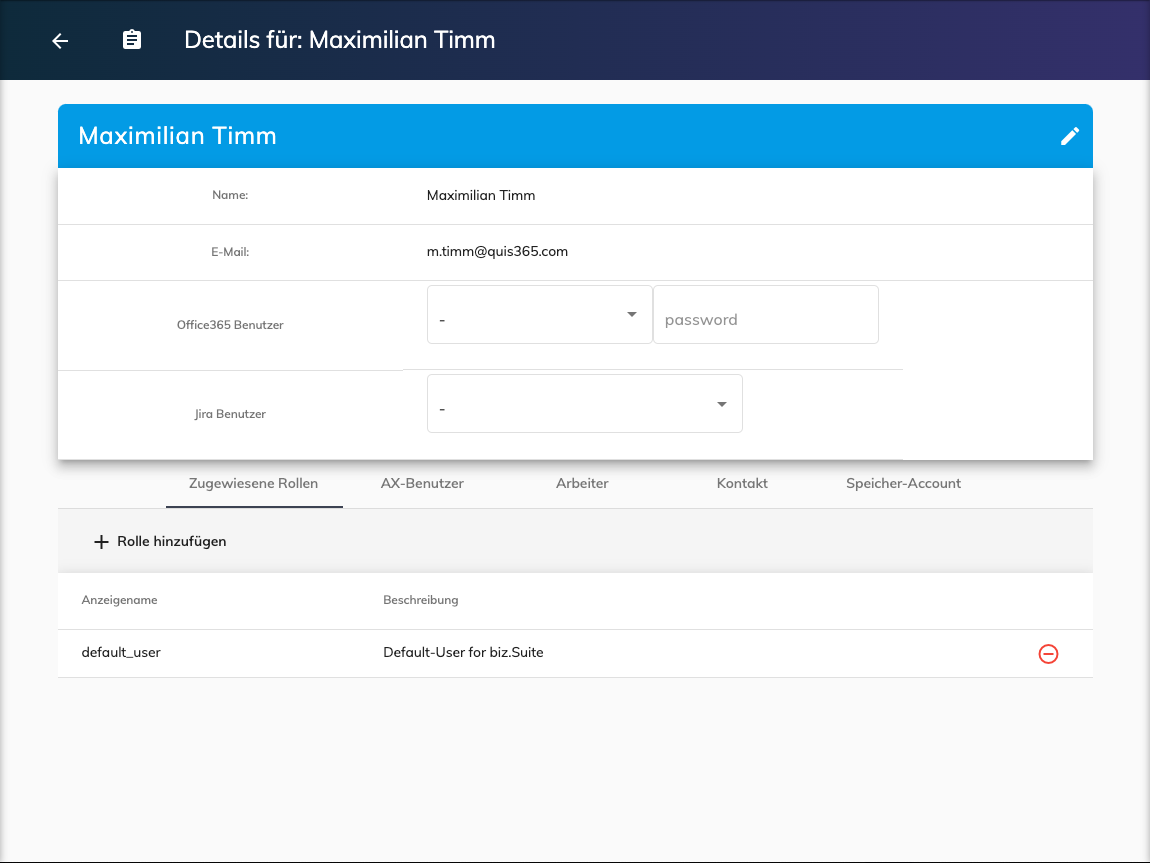
Task: Click the 'Details für: Maximilian Timm' title
Action: [x=340, y=40]
